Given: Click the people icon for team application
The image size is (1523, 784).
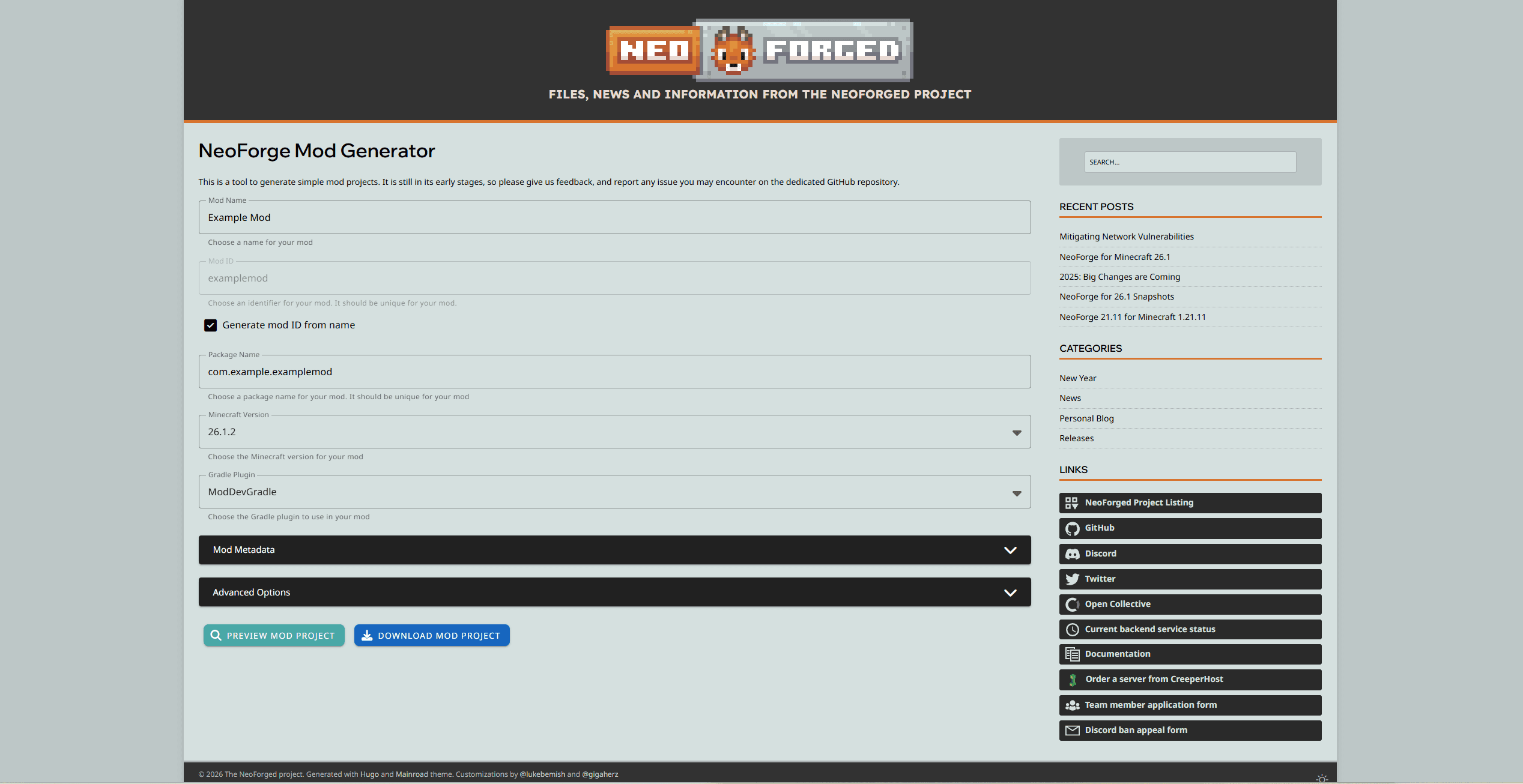Looking at the screenshot, I should 1072,705.
